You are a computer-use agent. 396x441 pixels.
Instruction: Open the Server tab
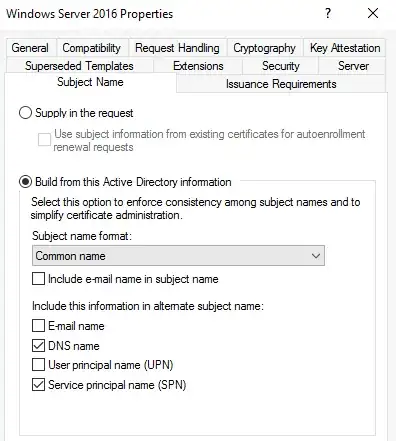click(x=353, y=66)
